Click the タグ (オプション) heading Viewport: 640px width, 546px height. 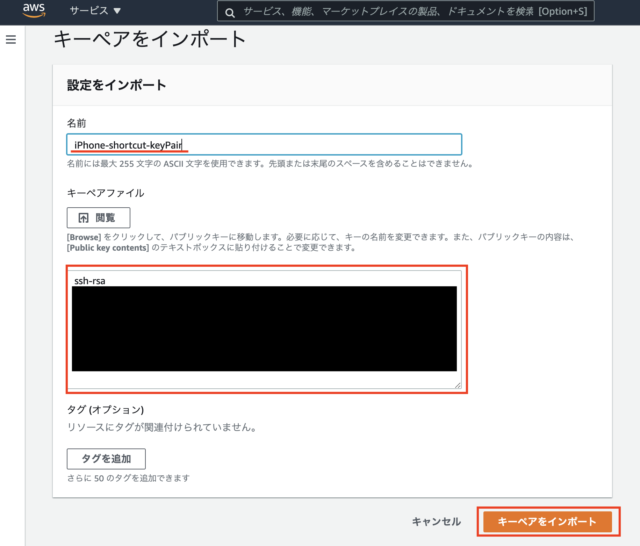[105, 409]
